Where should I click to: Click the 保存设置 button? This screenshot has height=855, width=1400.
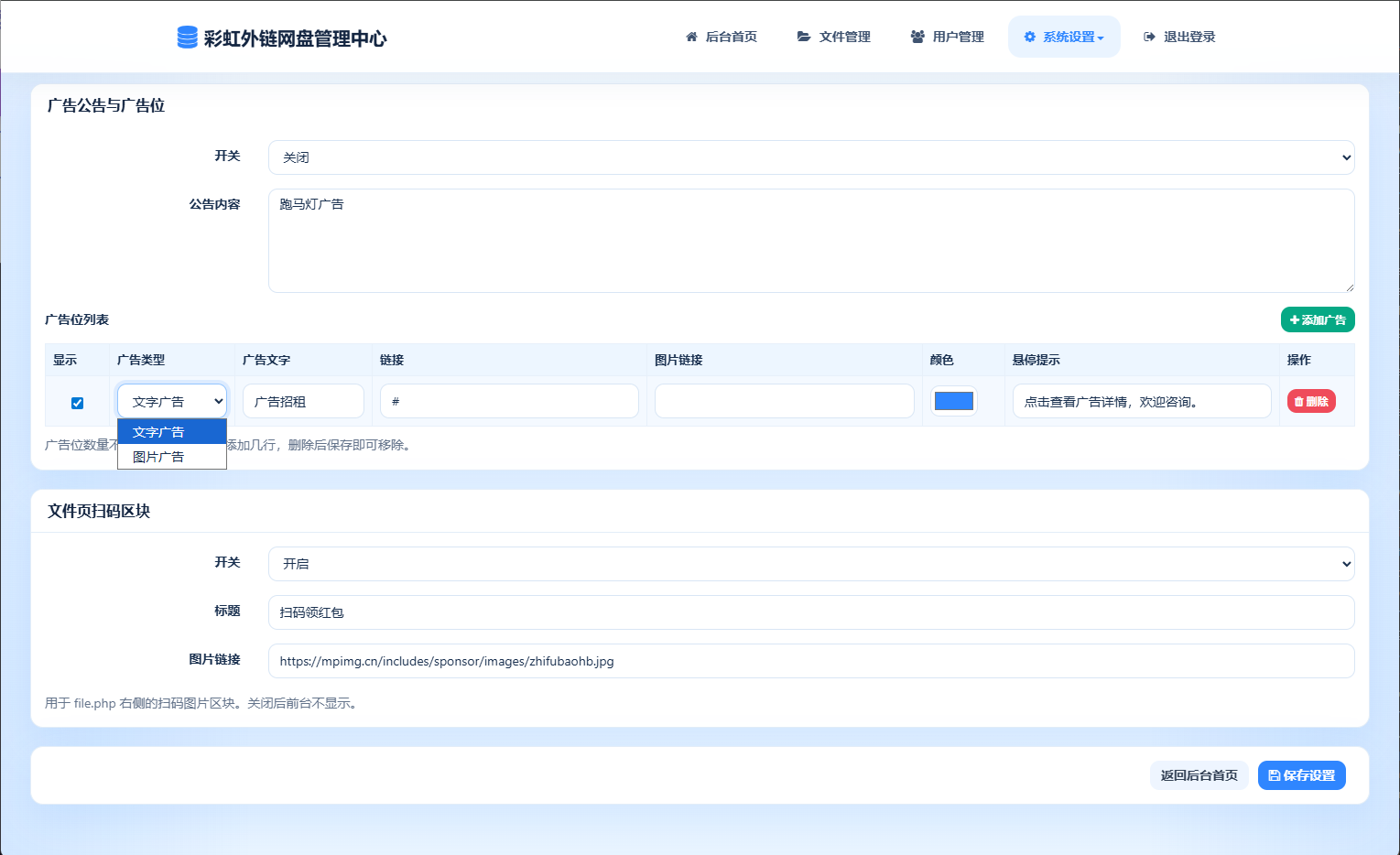tap(1301, 775)
